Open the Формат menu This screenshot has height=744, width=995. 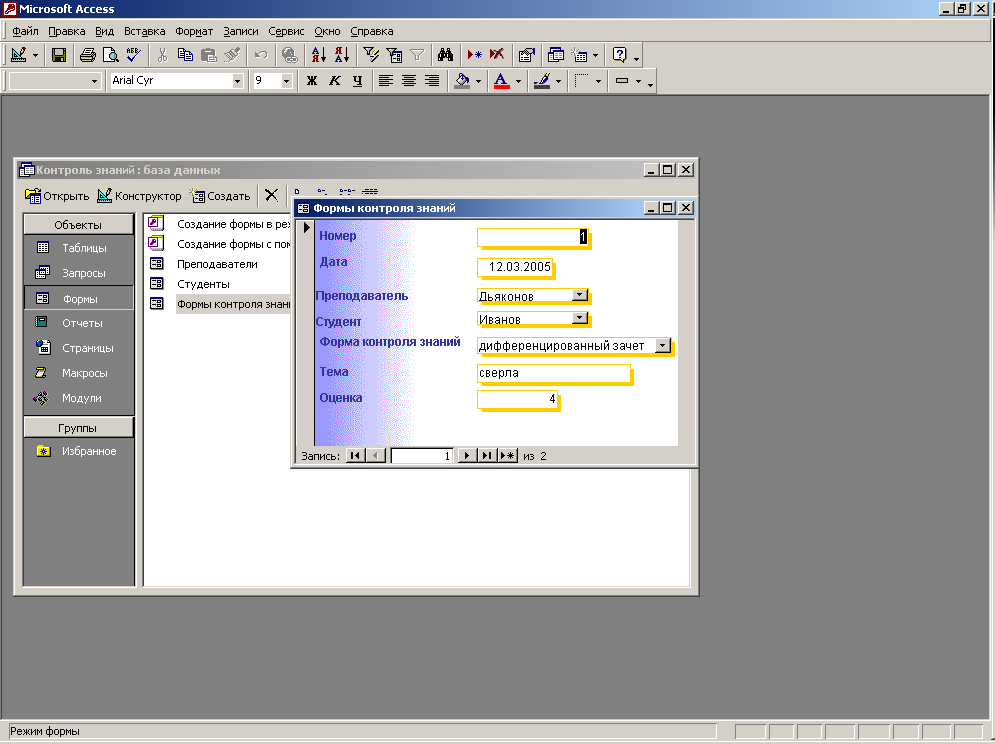tap(194, 31)
